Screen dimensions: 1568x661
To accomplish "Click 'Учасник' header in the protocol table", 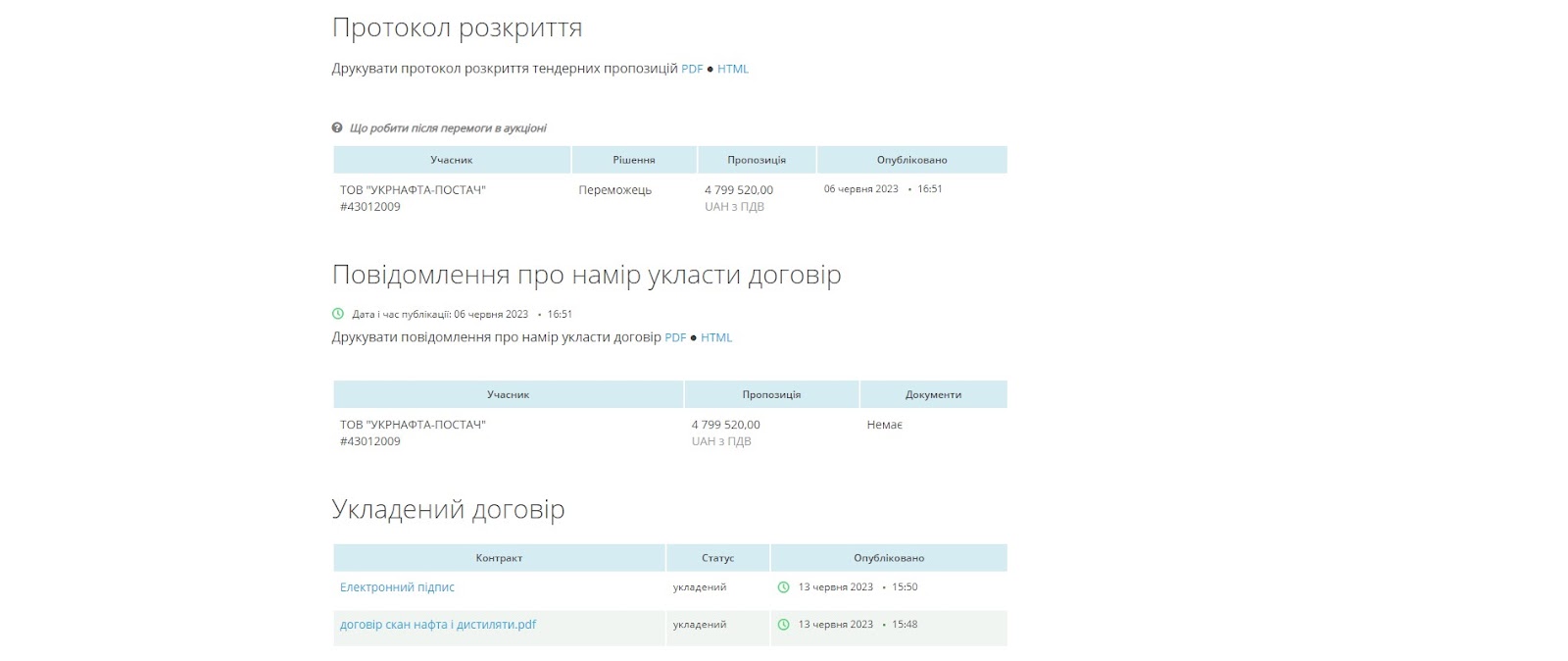I will click(x=452, y=160).
